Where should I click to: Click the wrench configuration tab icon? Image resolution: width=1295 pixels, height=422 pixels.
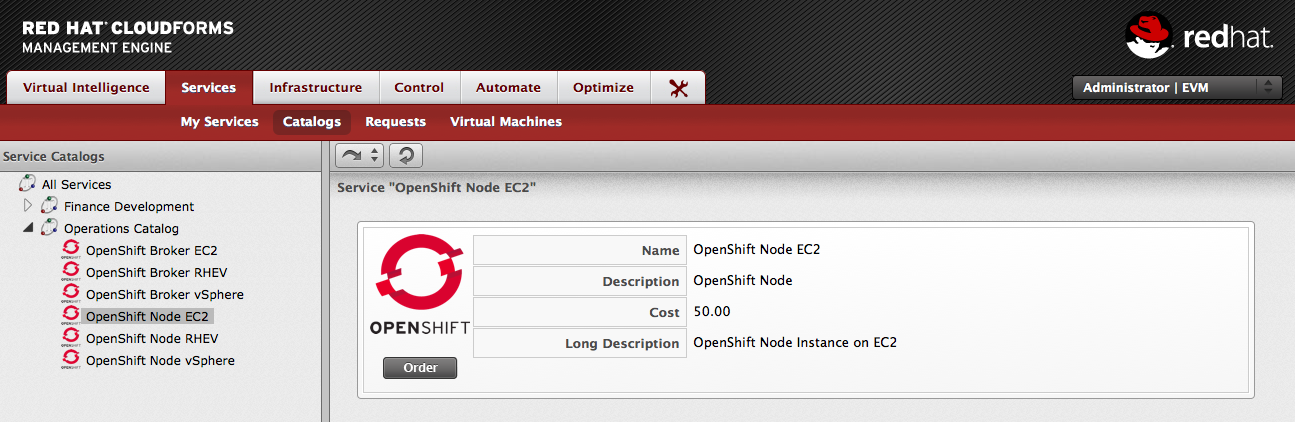(678, 88)
